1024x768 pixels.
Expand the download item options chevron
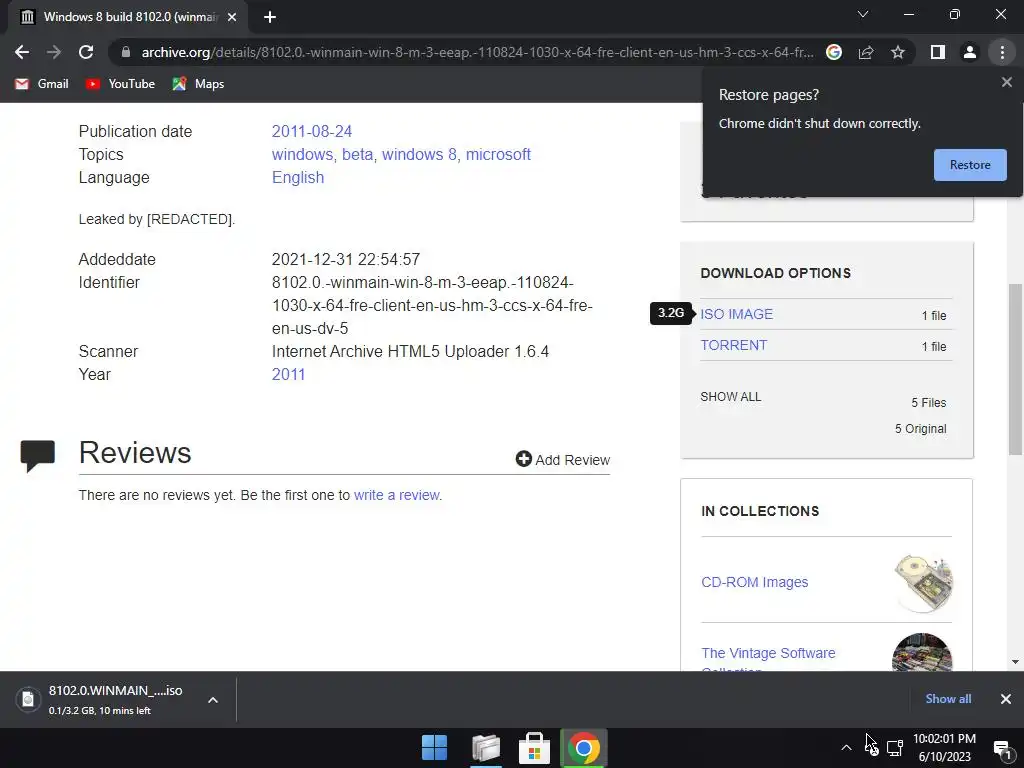pos(213,700)
